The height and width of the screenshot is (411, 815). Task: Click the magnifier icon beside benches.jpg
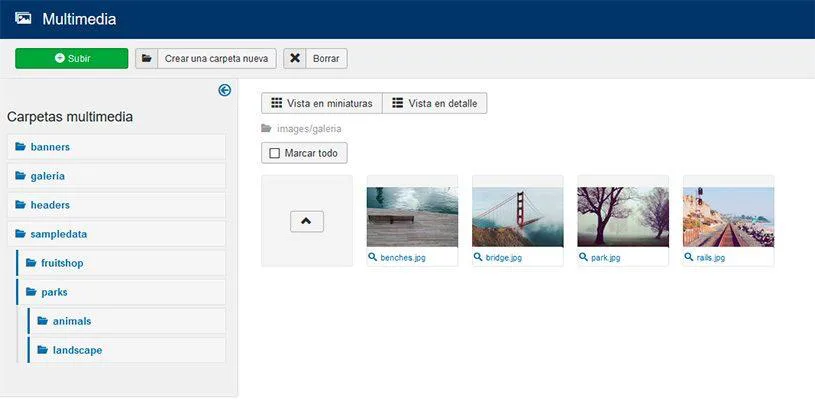373,257
